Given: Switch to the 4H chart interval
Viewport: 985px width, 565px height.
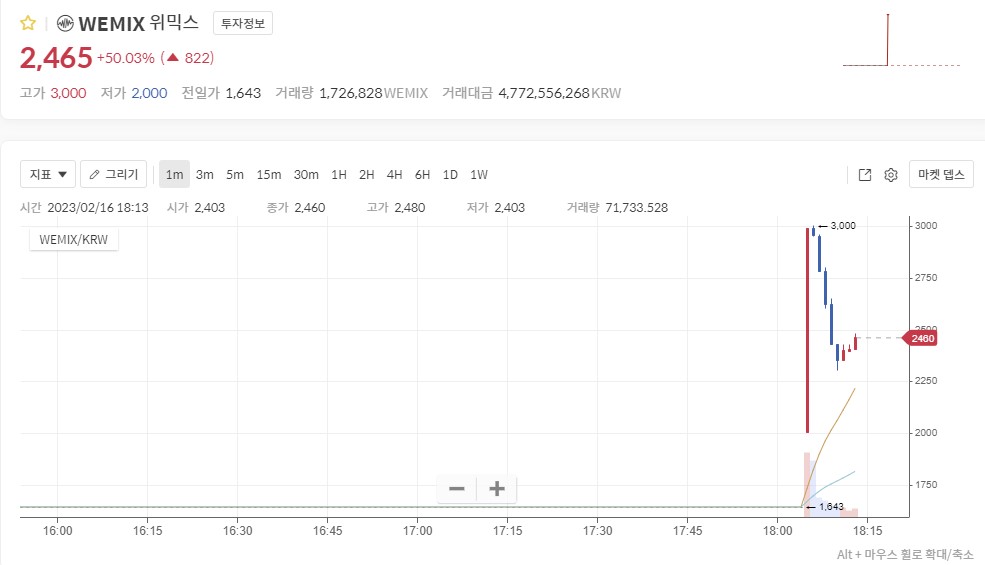Looking at the screenshot, I should coord(395,175).
